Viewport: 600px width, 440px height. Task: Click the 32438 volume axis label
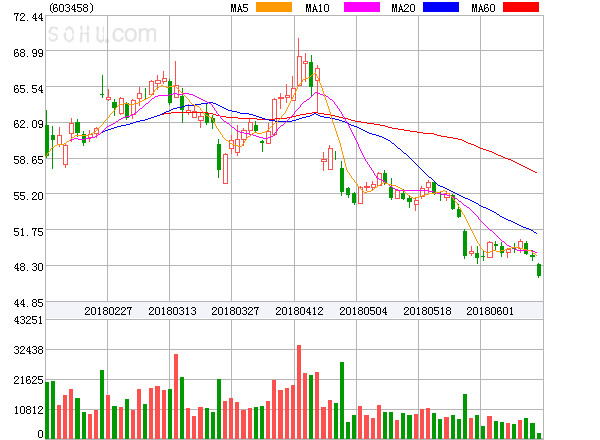tap(28, 350)
